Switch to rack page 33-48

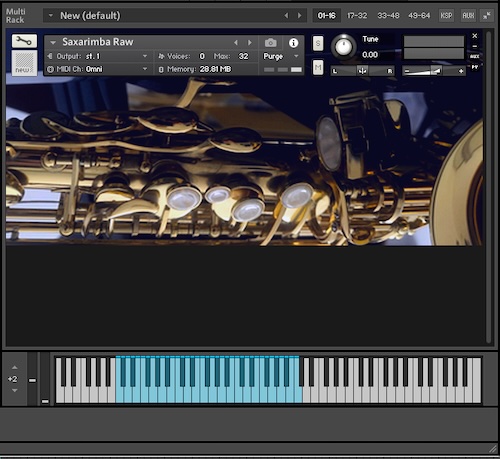pyautogui.click(x=388, y=15)
